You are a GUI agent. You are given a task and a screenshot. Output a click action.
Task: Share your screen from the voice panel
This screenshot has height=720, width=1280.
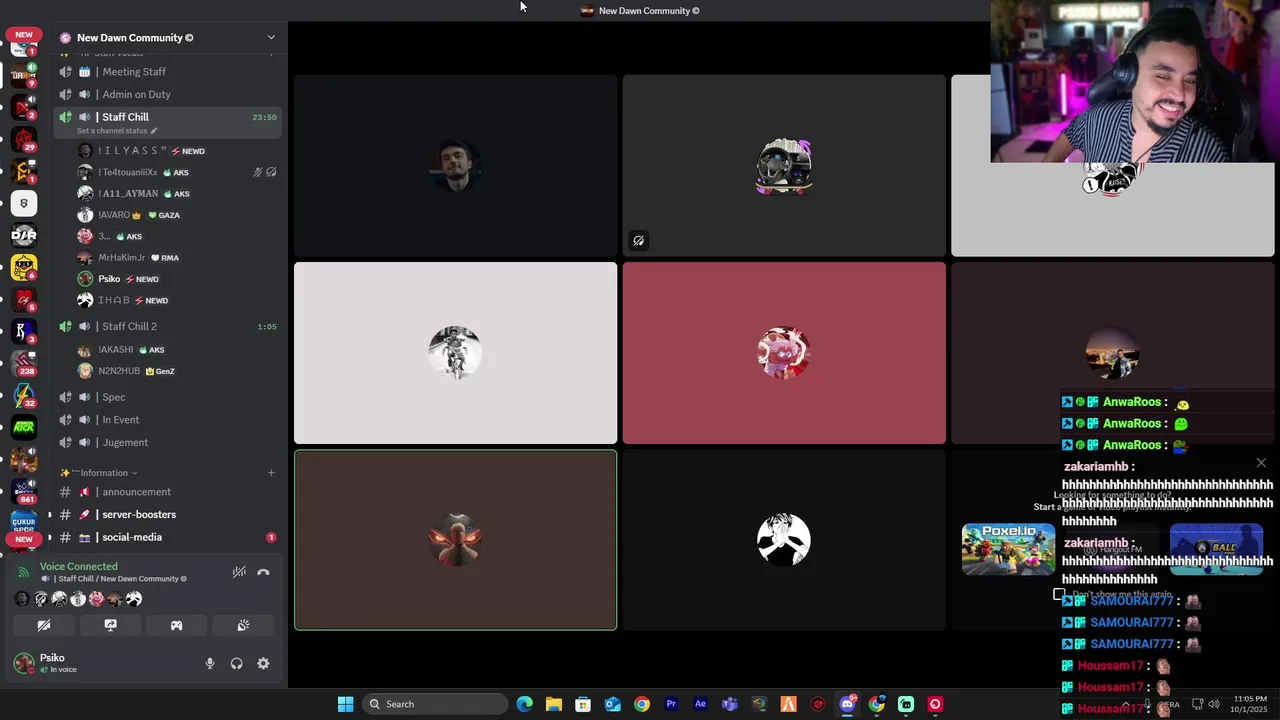point(110,626)
